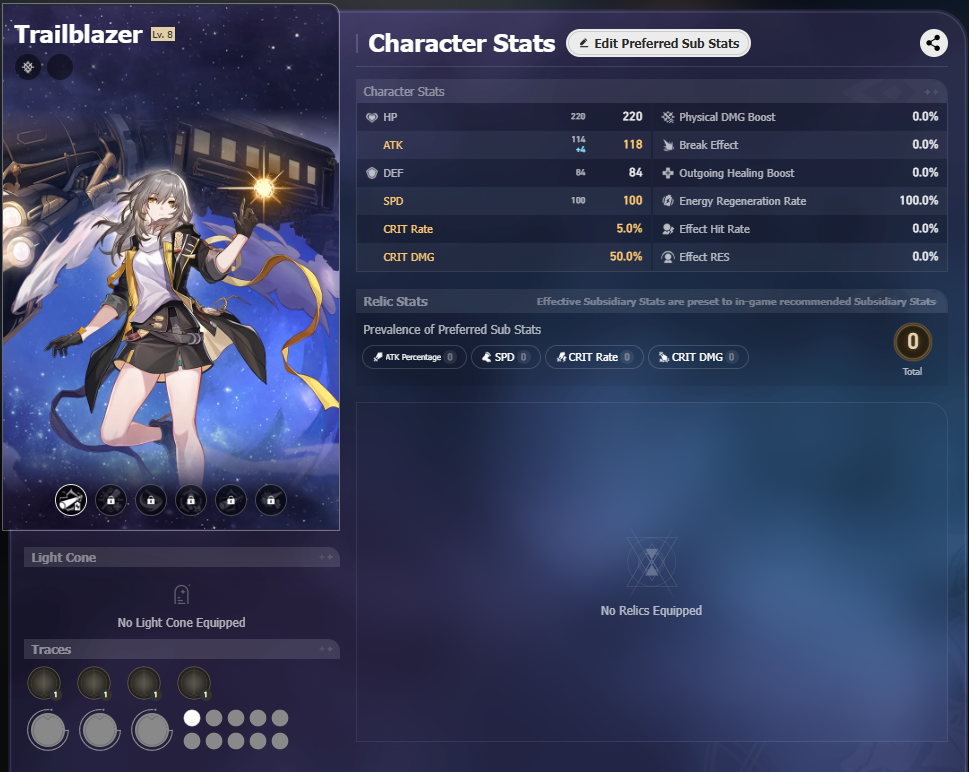The height and width of the screenshot is (772, 969).
Task: Click the Trailblazer name title
Action: 78,34
